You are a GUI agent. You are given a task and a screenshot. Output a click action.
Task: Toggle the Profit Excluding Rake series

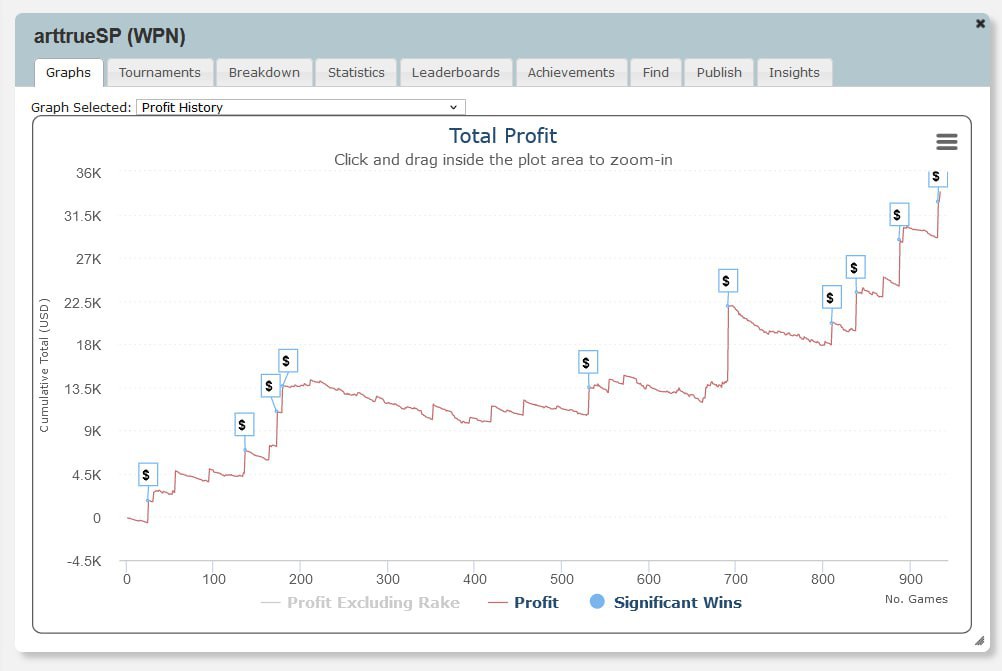(360, 602)
